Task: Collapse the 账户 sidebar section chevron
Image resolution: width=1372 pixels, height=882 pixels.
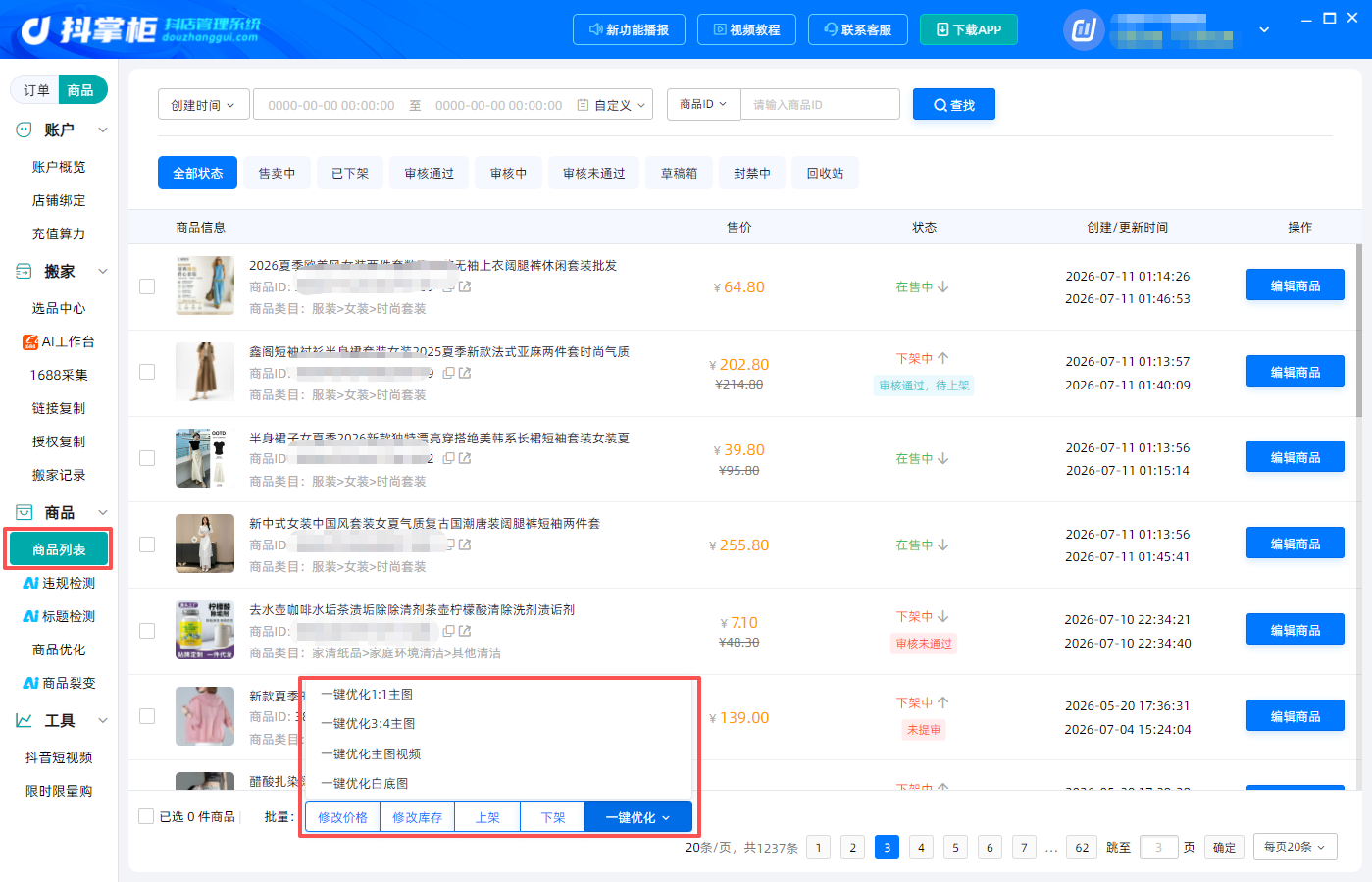Action: [102, 130]
